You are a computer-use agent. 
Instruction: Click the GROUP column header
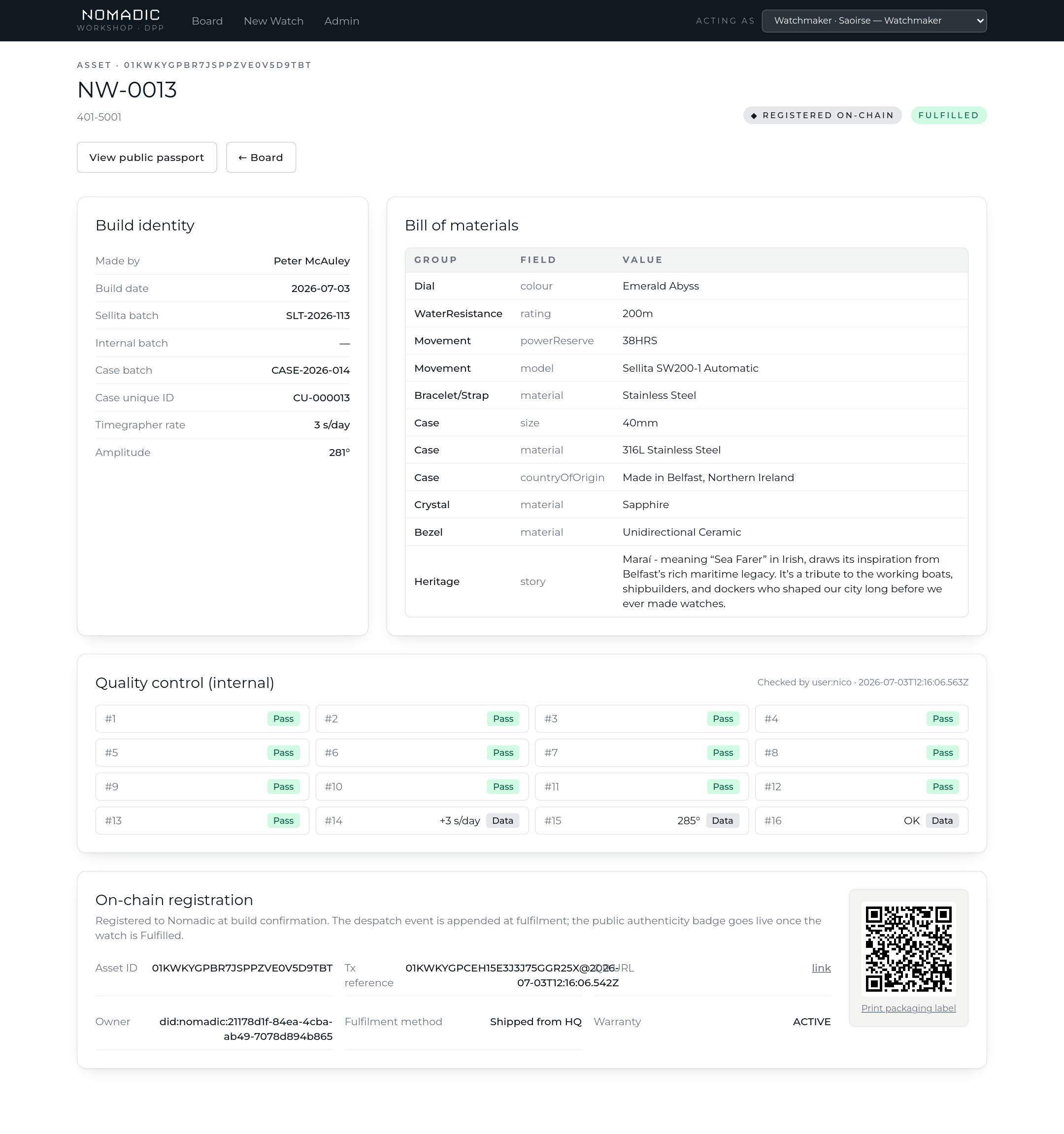pyautogui.click(x=435, y=259)
